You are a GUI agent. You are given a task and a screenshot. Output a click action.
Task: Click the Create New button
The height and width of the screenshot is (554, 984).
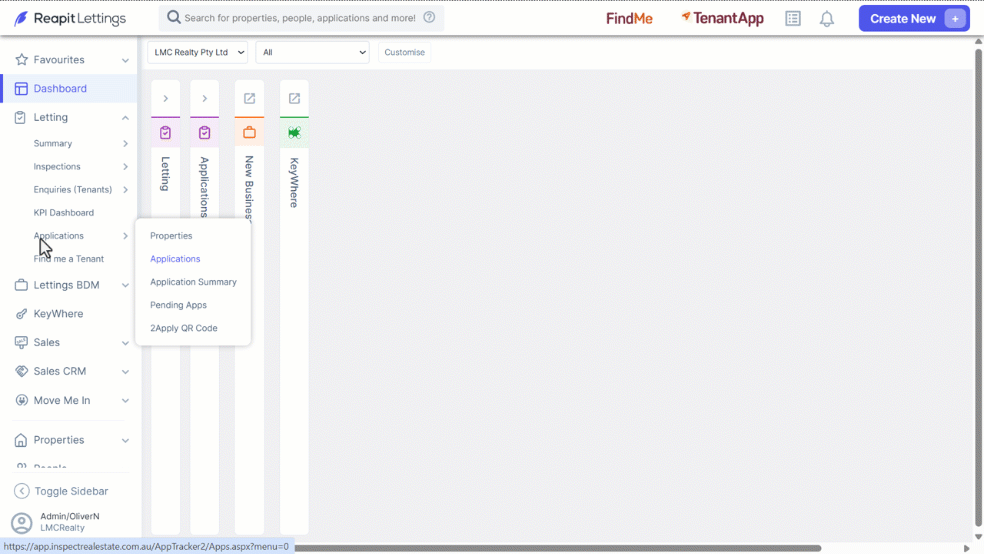pos(914,18)
